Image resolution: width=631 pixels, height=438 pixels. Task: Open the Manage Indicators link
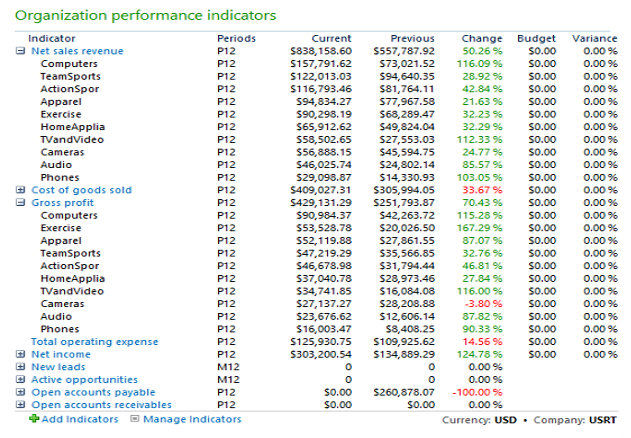pos(192,420)
